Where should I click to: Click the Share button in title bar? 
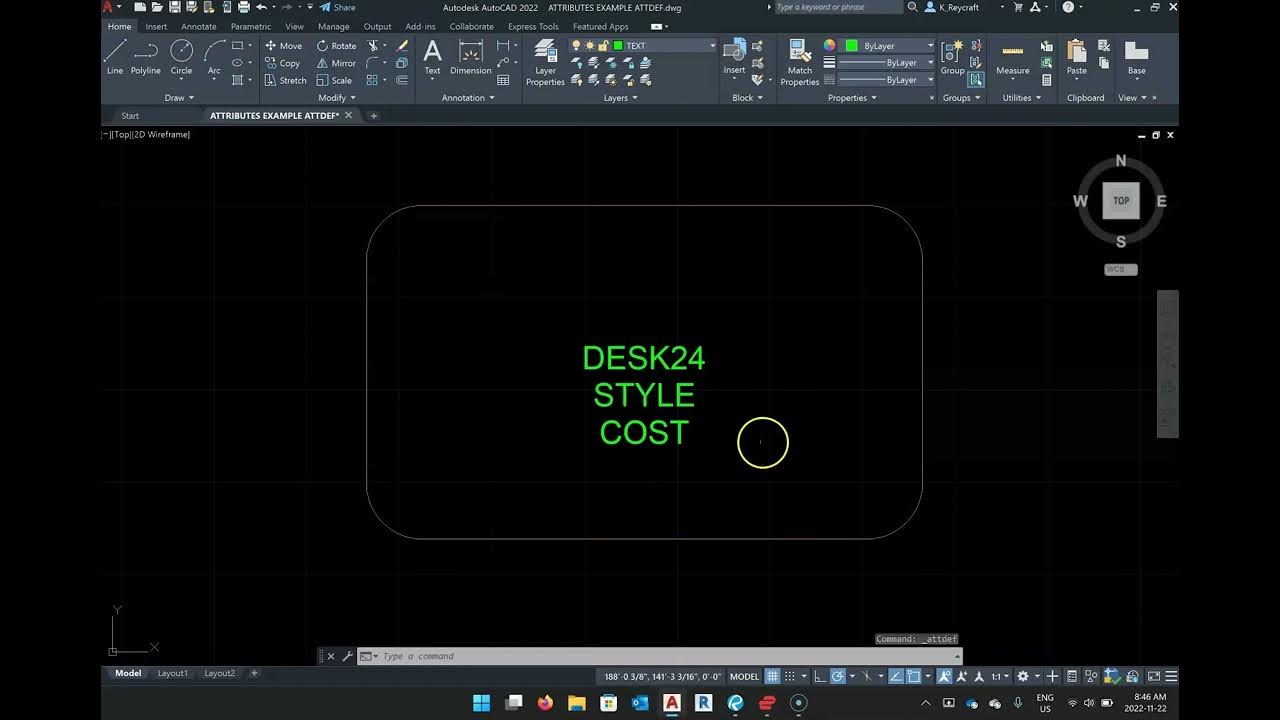pyautogui.click(x=338, y=7)
